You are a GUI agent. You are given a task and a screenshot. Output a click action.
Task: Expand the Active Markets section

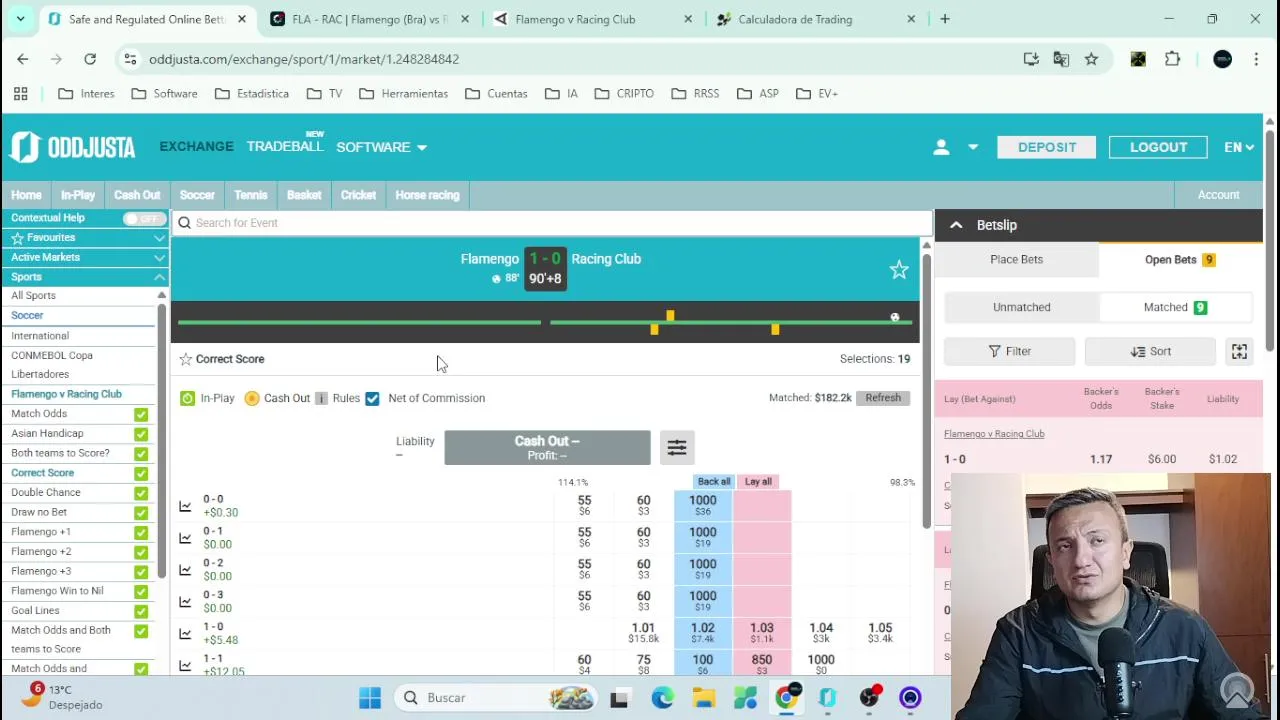[85, 257]
